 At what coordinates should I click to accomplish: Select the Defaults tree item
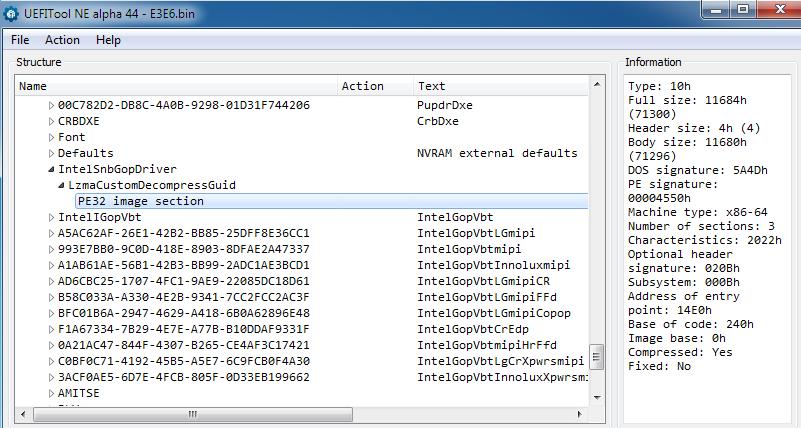coord(85,153)
